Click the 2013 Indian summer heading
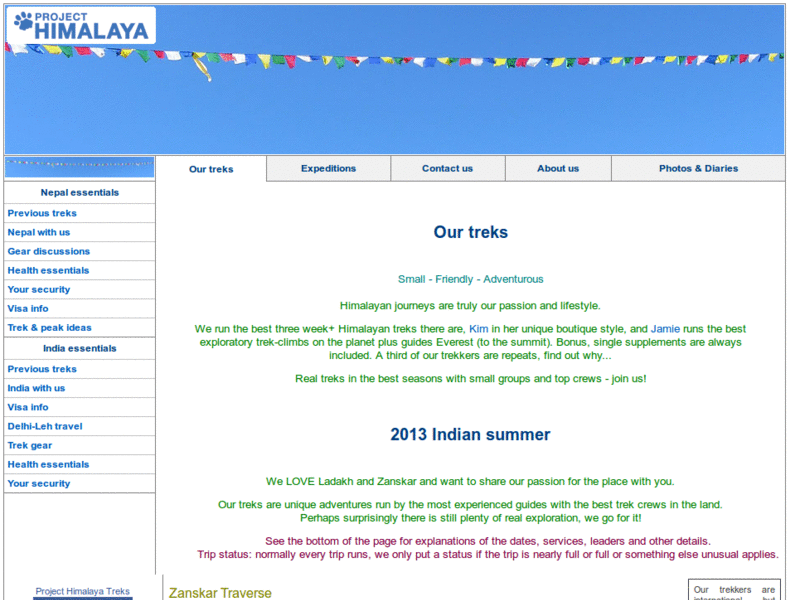The image size is (800, 600). pyautogui.click(x=470, y=434)
